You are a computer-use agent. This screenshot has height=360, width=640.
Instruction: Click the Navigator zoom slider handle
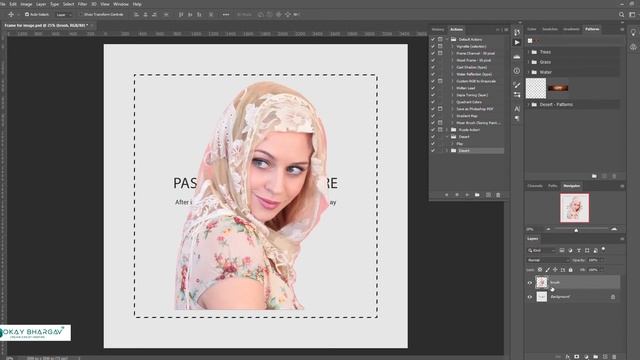pyautogui.click(x=576, y=230)
